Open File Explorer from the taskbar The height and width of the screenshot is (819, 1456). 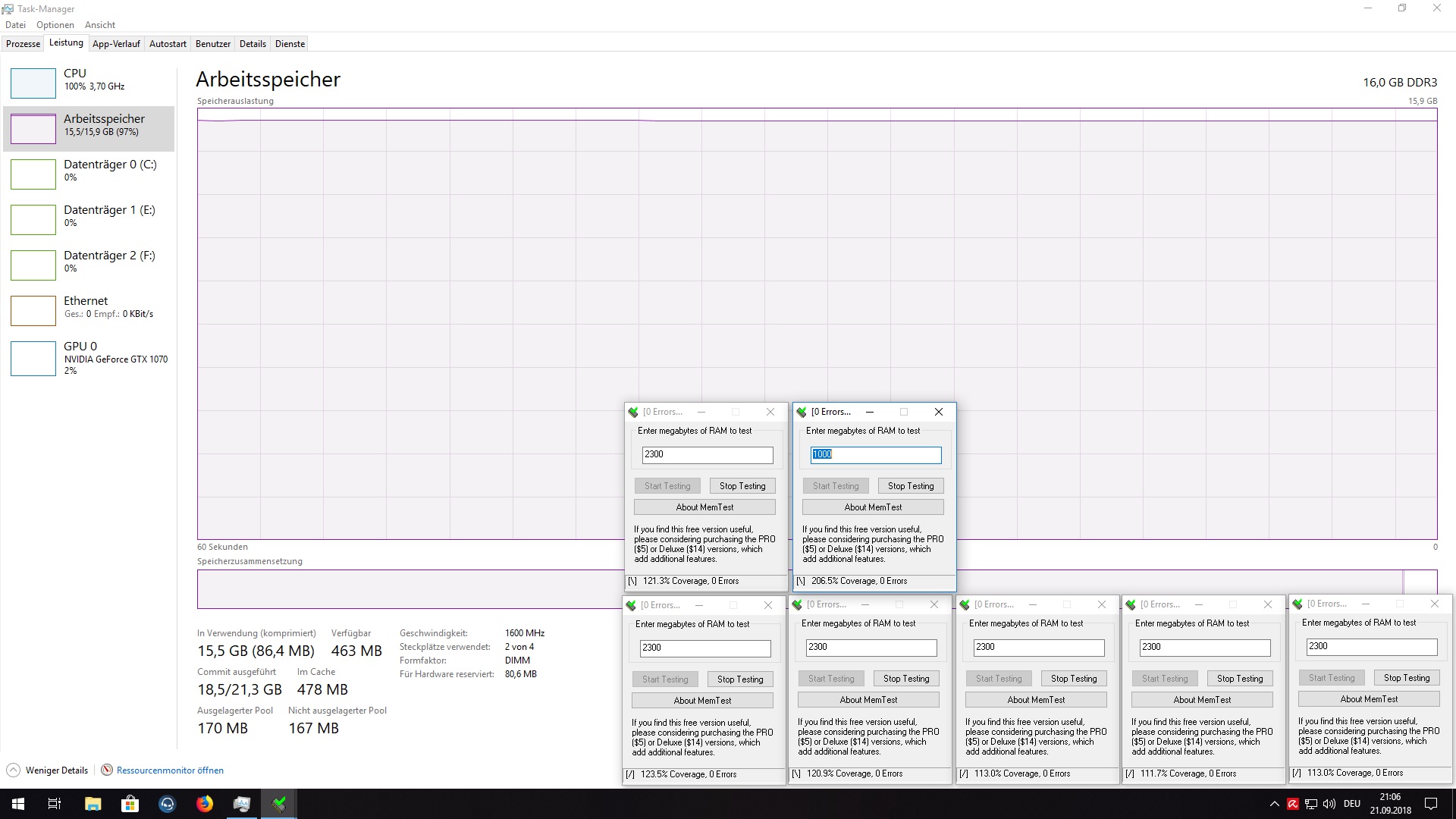[x=93, y=804]
